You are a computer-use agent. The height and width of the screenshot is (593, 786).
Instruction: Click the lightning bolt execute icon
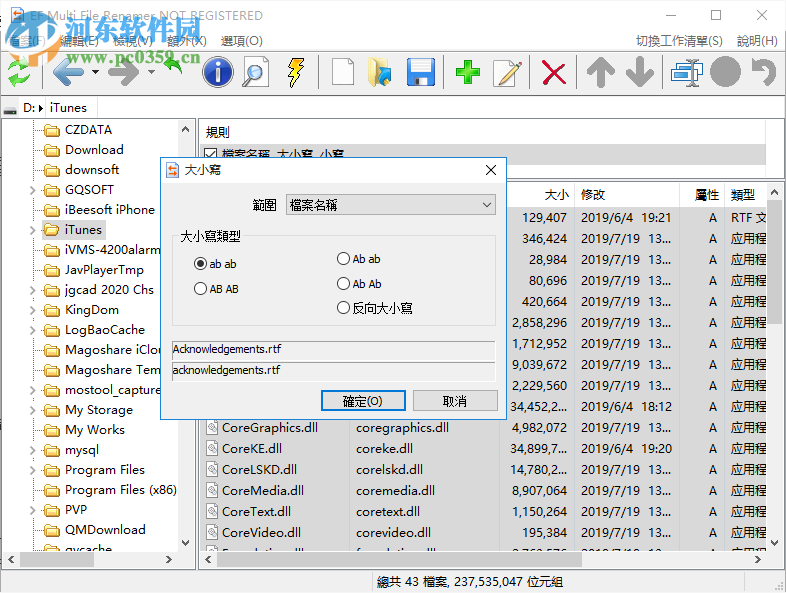296,72
